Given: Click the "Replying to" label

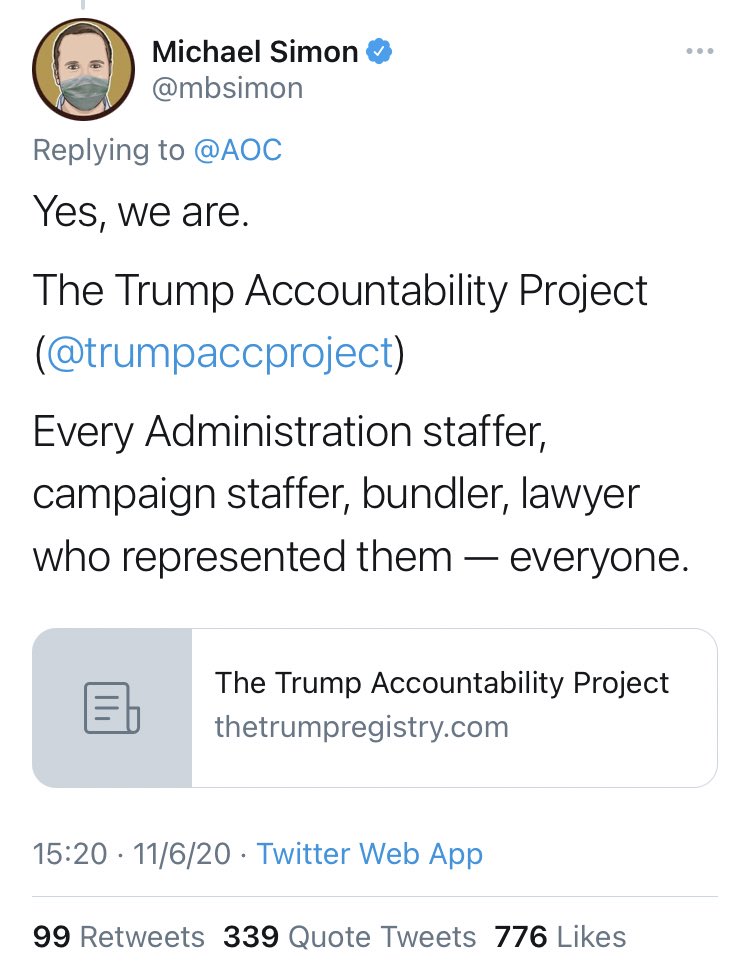Looking at the screenshot, I should (108, 150).
